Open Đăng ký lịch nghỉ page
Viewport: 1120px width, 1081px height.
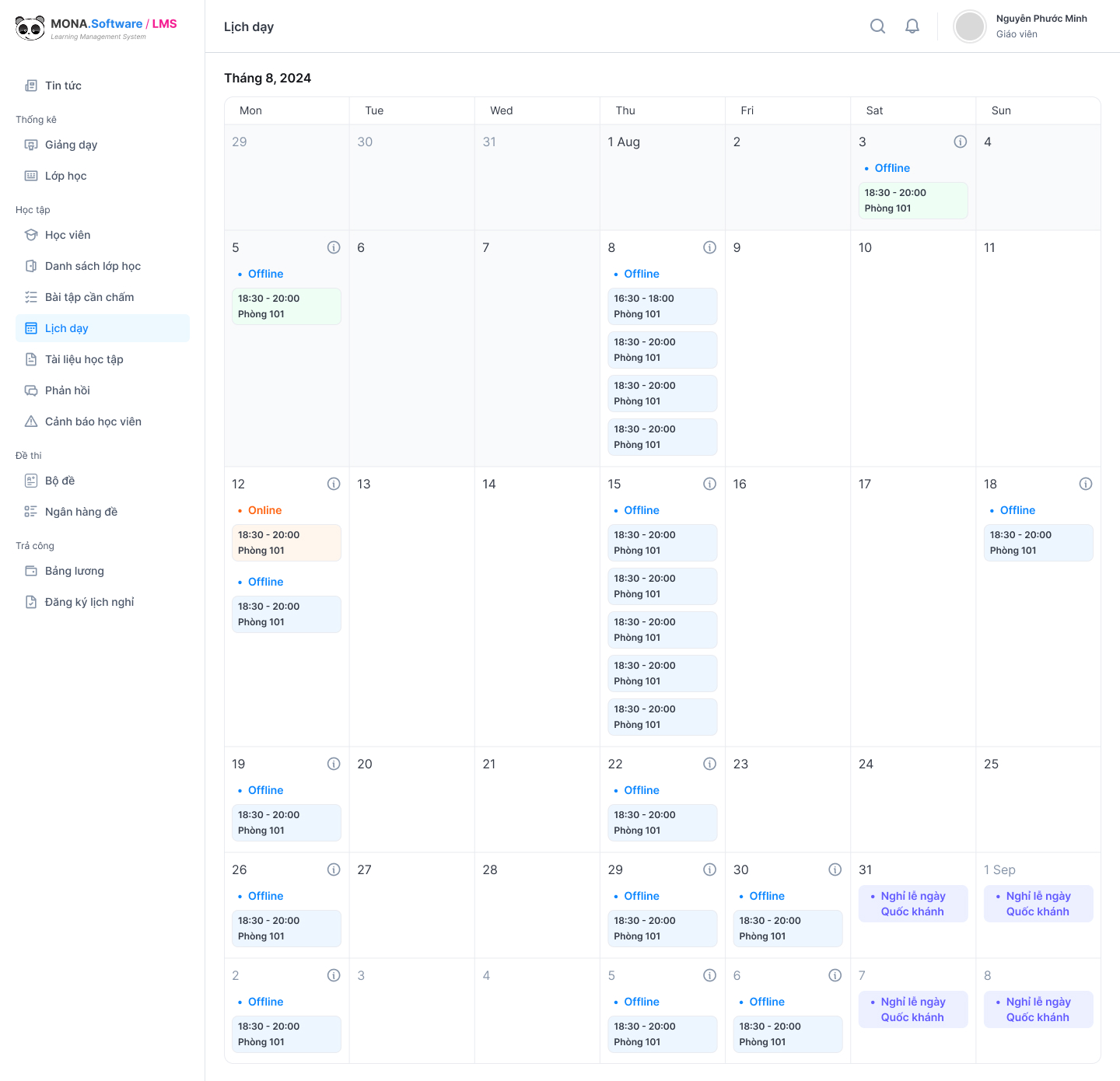pos(89,602)
